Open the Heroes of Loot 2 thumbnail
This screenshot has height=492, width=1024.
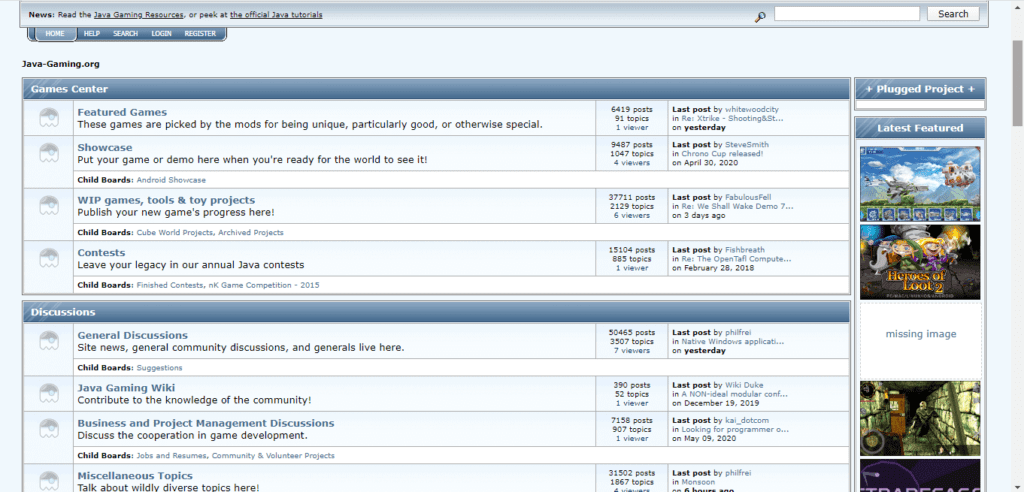click(x=920, y=262)
